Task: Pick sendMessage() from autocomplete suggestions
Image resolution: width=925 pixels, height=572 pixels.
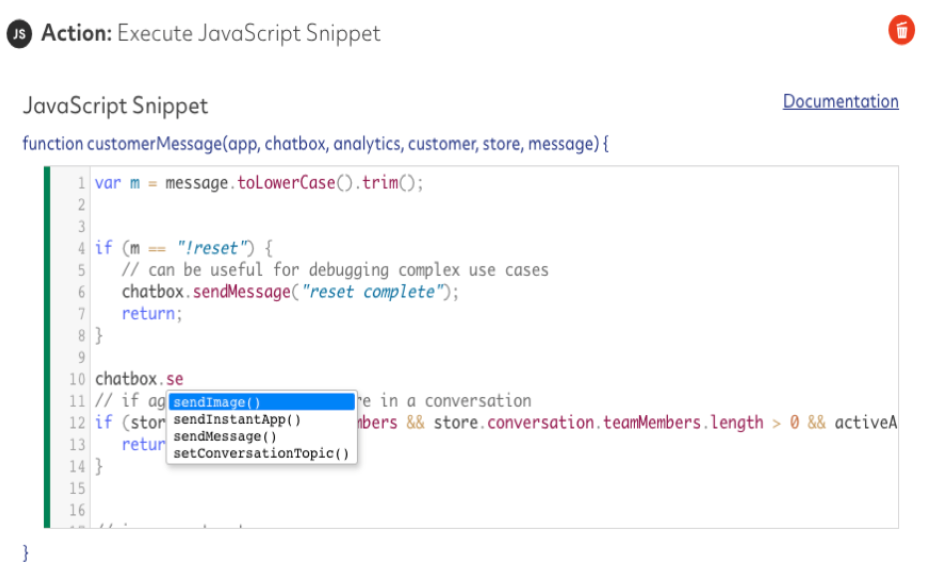Action: (x=224, y=437)
